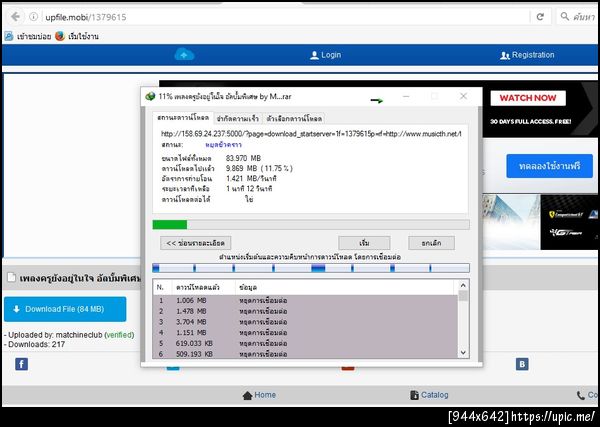Click the download arrow icon on Download File
The width and height of the screenshot is (600, 427).
[16, 309]
